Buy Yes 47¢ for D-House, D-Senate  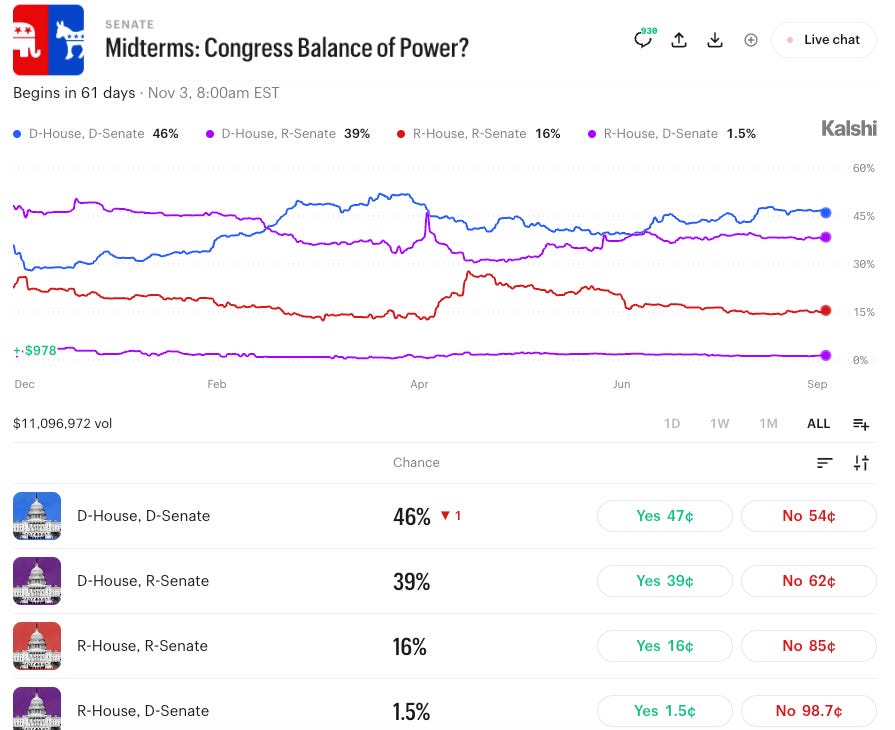(665, 516)
